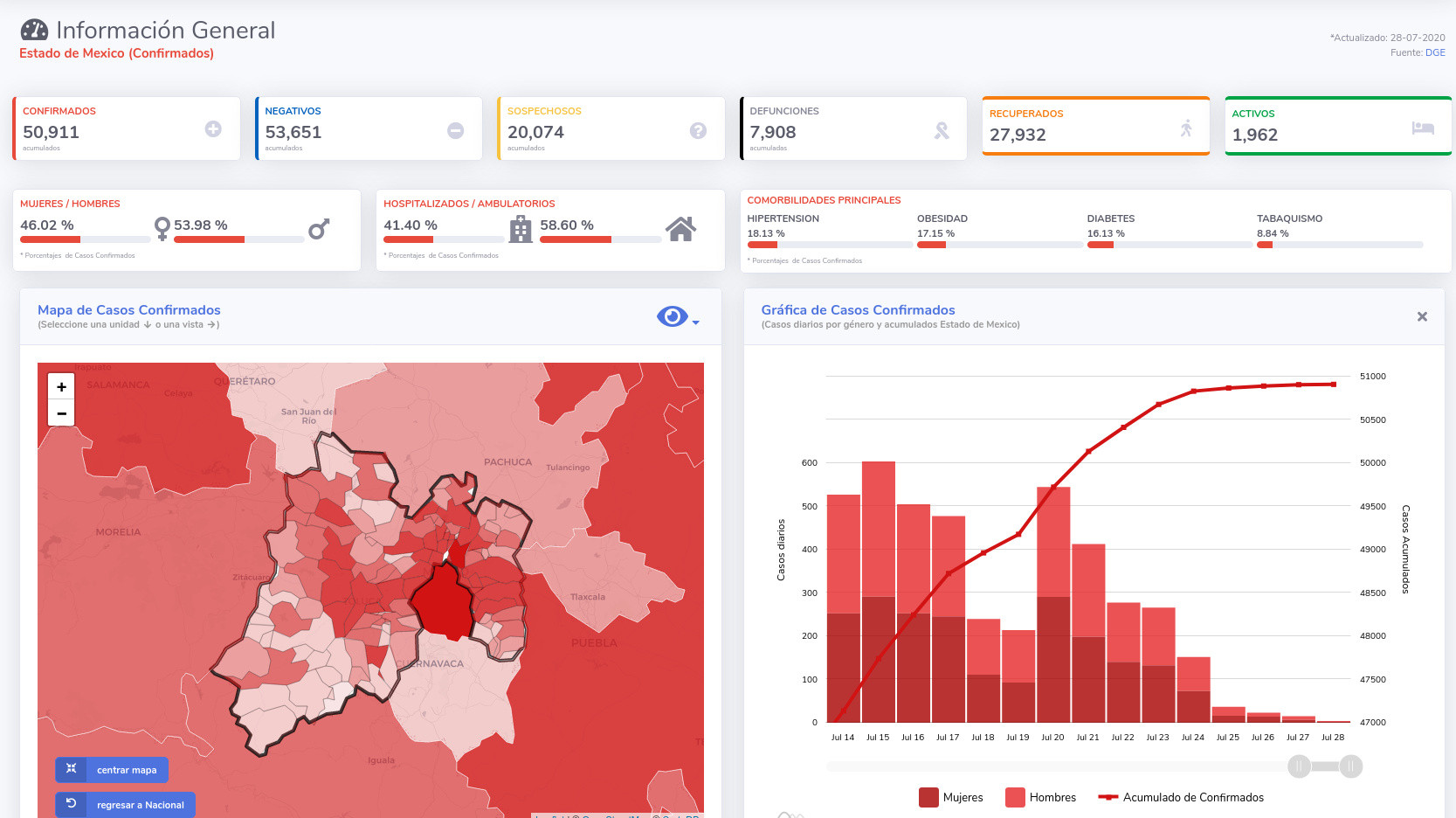Click the plus icon in Confirmados card
Screen dimensions: 1456x818
(x=213, y=129)
